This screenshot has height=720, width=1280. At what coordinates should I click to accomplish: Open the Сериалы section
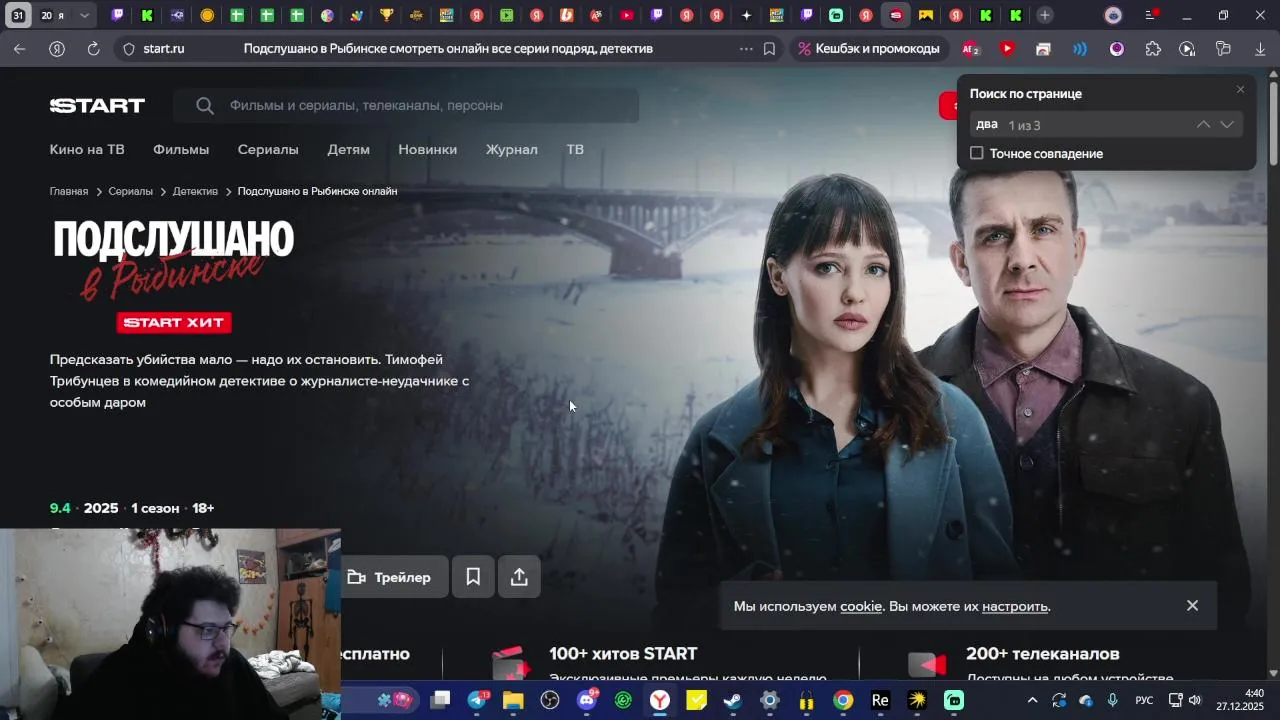tap(268, 149)
